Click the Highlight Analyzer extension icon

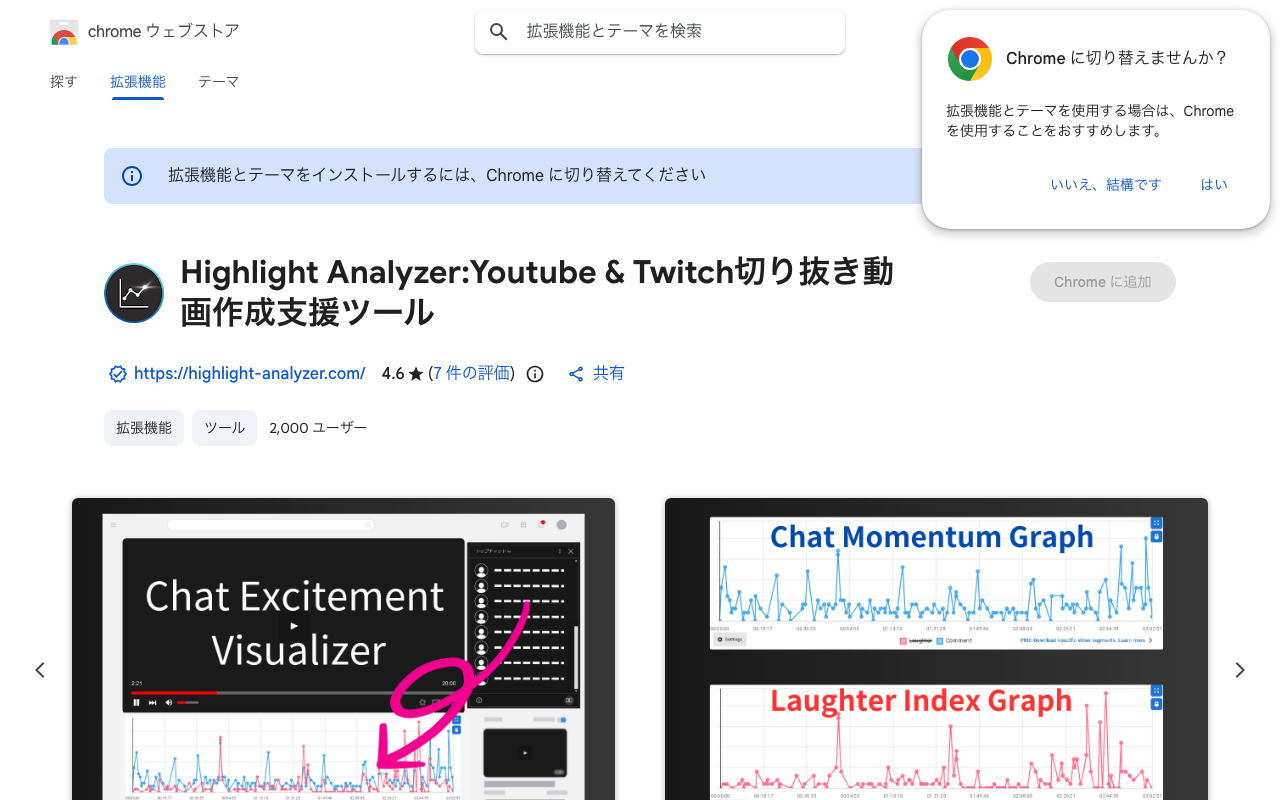pyautogui.click(x=134, y=293)
